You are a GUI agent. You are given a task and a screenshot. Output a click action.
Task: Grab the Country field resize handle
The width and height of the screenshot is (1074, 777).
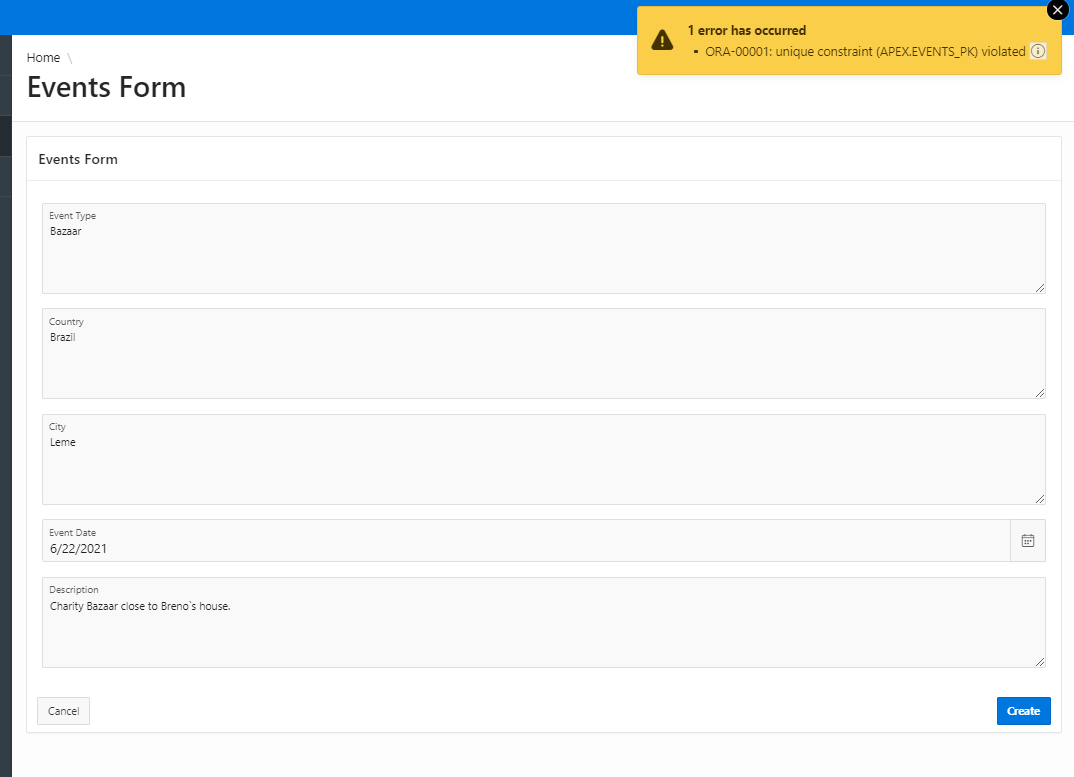[x=1040, y=393]
